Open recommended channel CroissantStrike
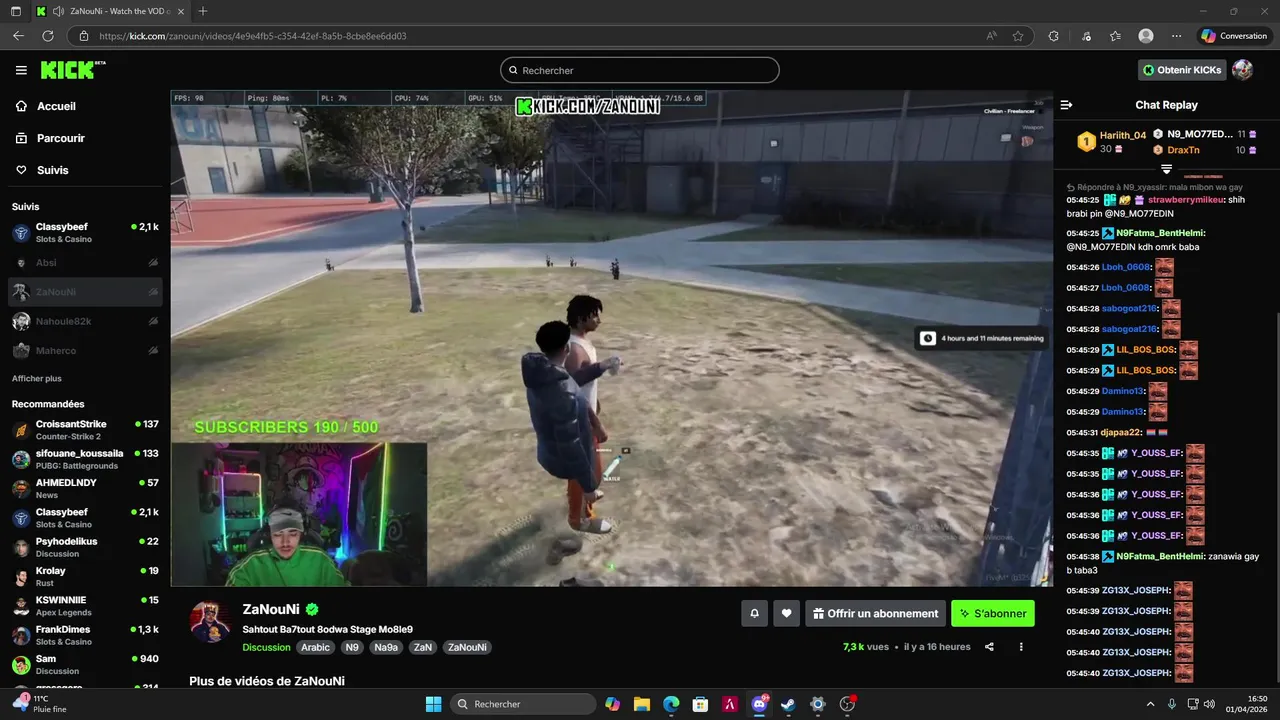The width and height of the screenshot is (1280, 720). point(85,430)
